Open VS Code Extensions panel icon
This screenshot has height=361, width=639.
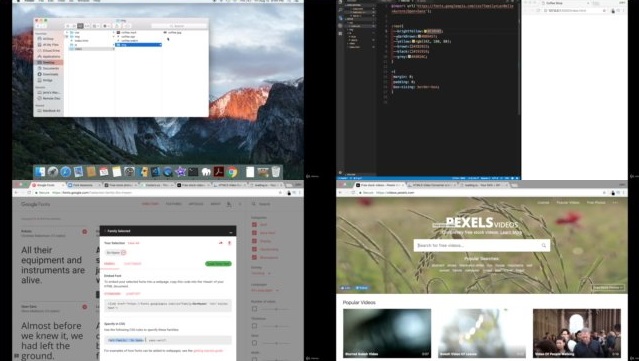(340, 33)
